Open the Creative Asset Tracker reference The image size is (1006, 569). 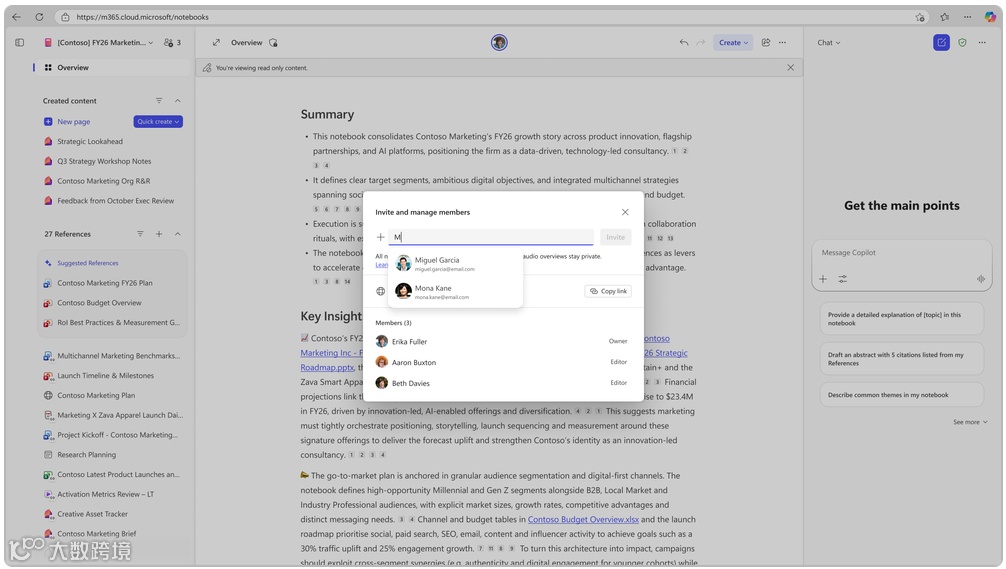click(92, 514)
